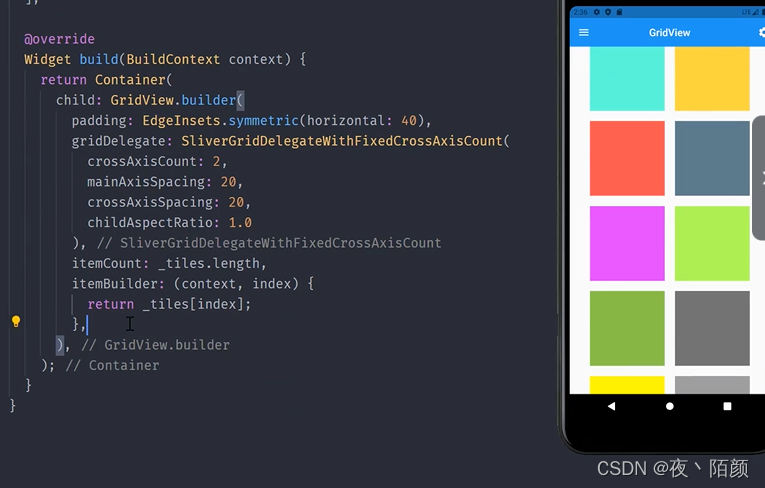Screen dimensions: 765x488
Task: Tap the Android recents square button
Action: pyautogui.click(x=727, y=406)
